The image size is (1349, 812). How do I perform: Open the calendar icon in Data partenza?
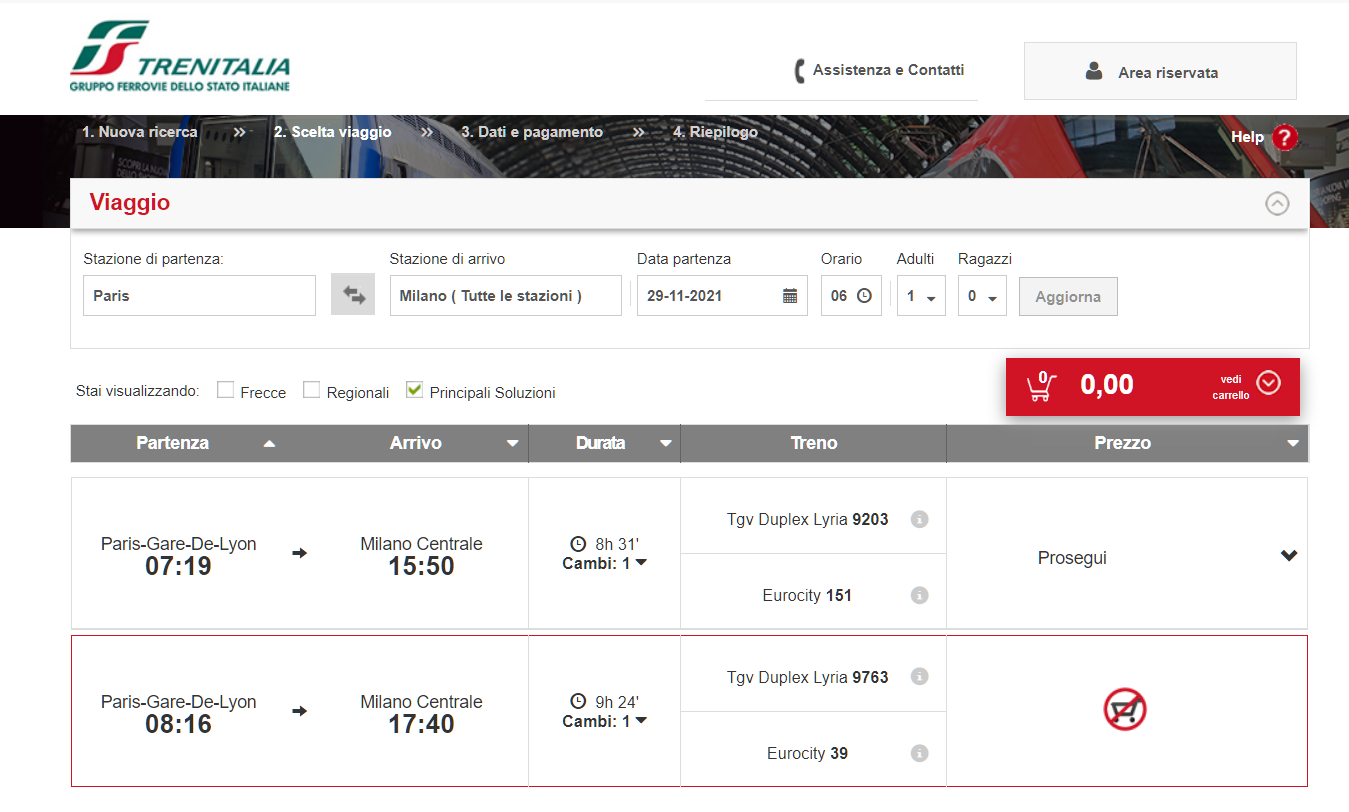790,296
